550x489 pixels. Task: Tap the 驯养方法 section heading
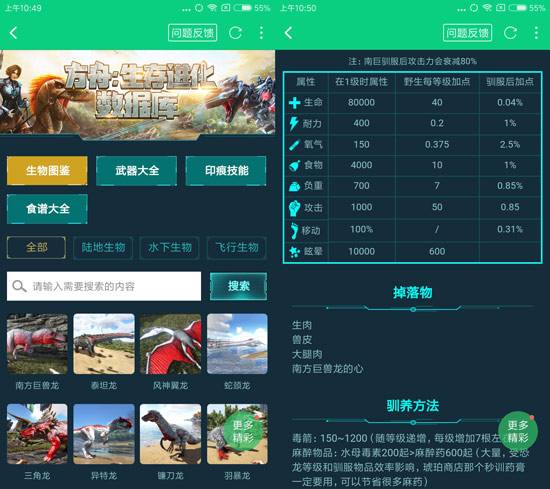[412, 406]
